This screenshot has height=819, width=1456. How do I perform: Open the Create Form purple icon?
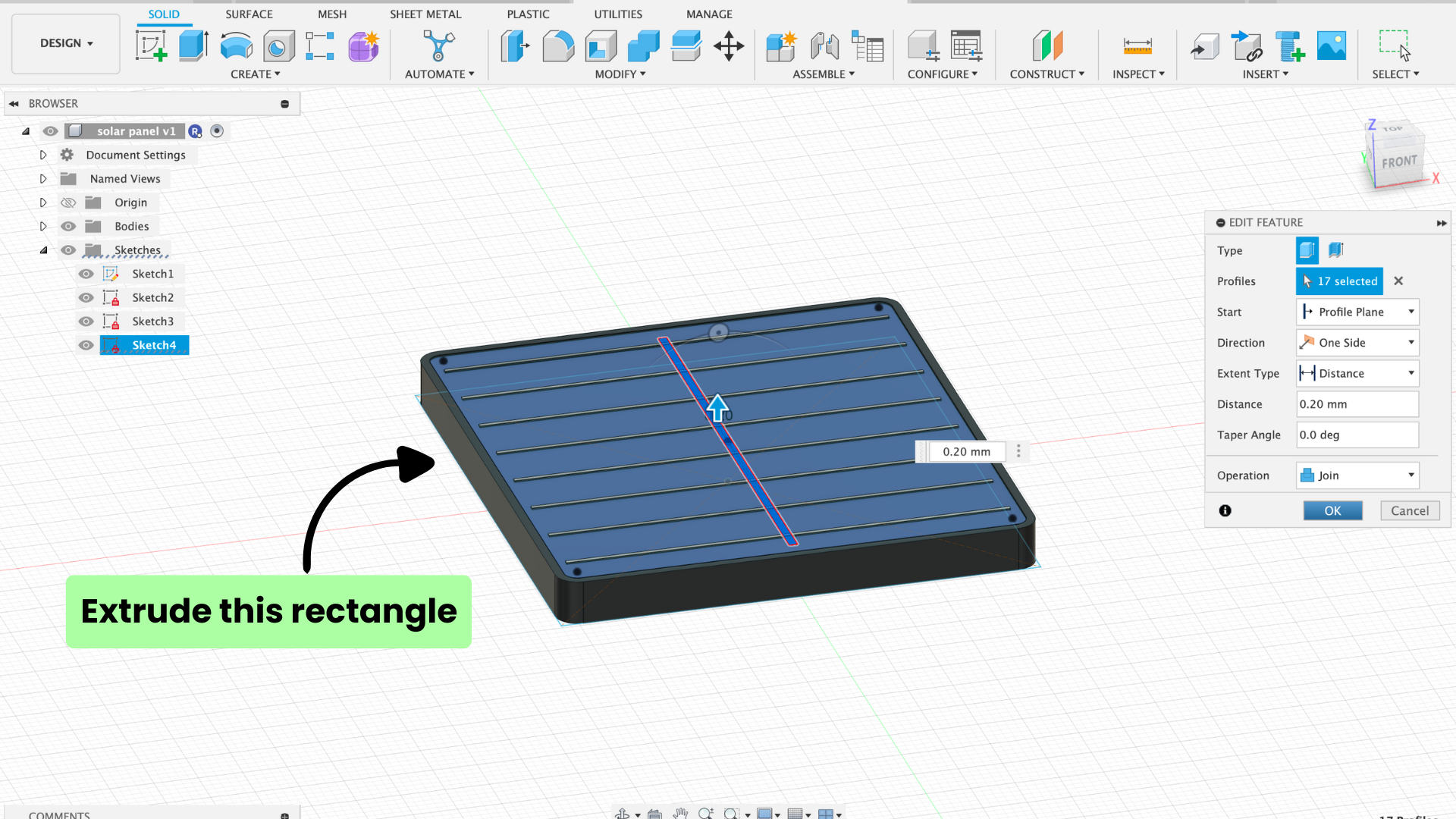[364, 46]
